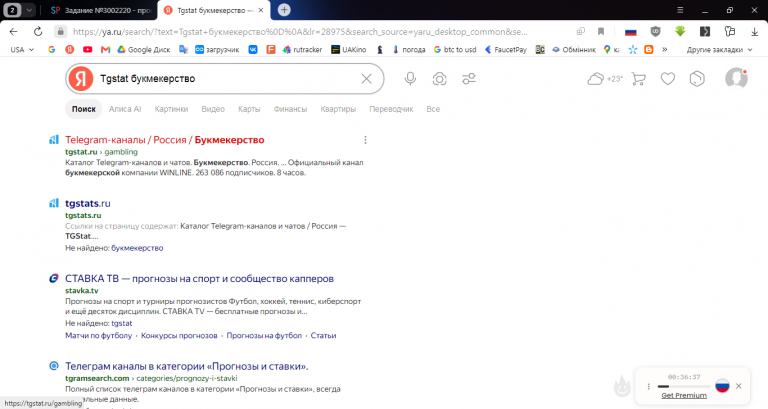Open the tab counter dropdown arrow
This screenshot has height=409, width=768.
(x=29, y=10)
